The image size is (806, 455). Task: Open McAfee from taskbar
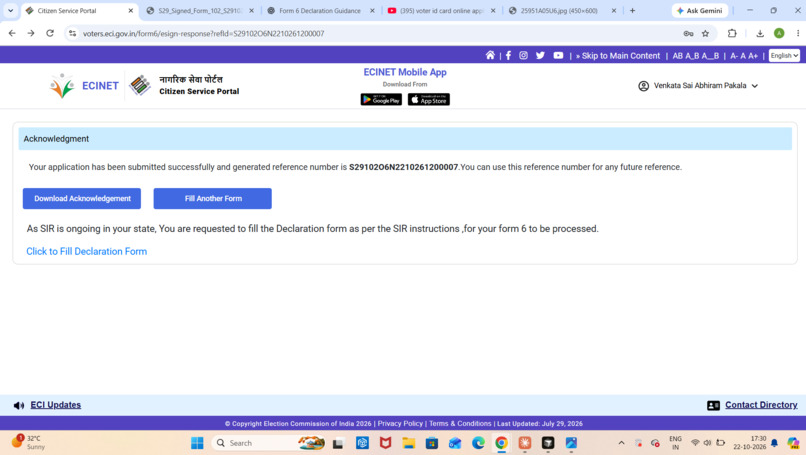[386, 443]
